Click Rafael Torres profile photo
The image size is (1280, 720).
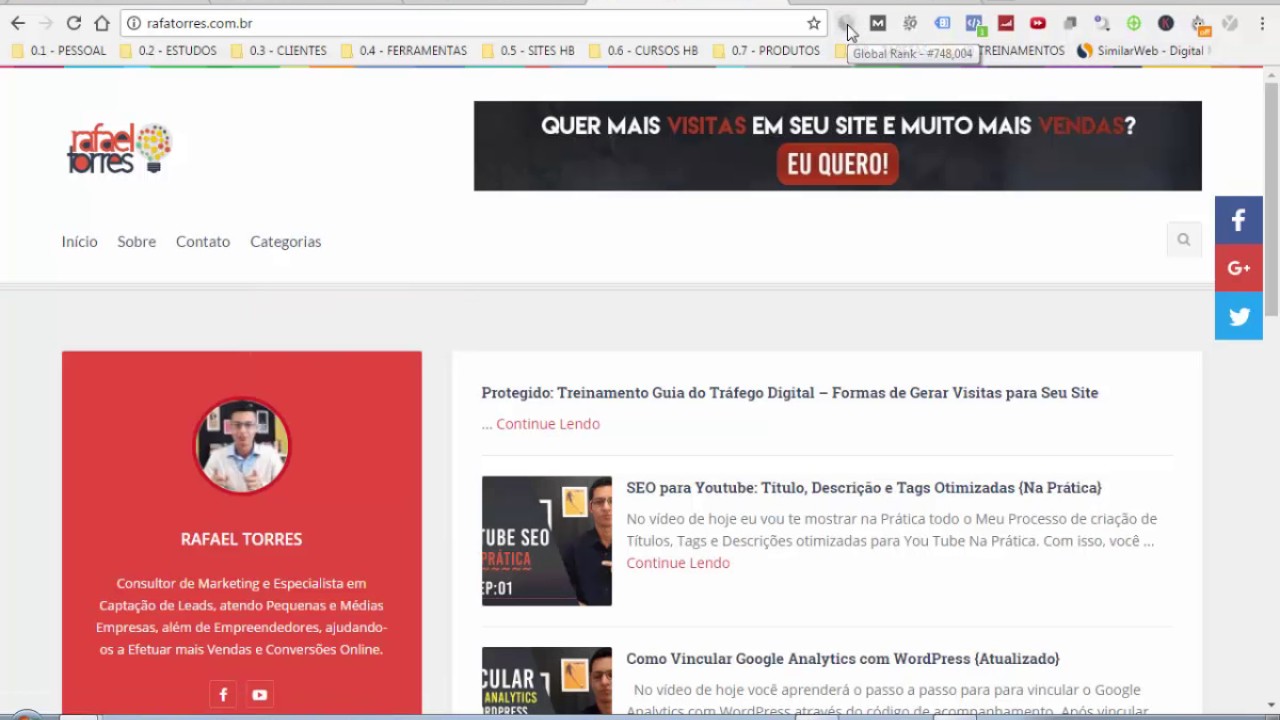[241, 446]
